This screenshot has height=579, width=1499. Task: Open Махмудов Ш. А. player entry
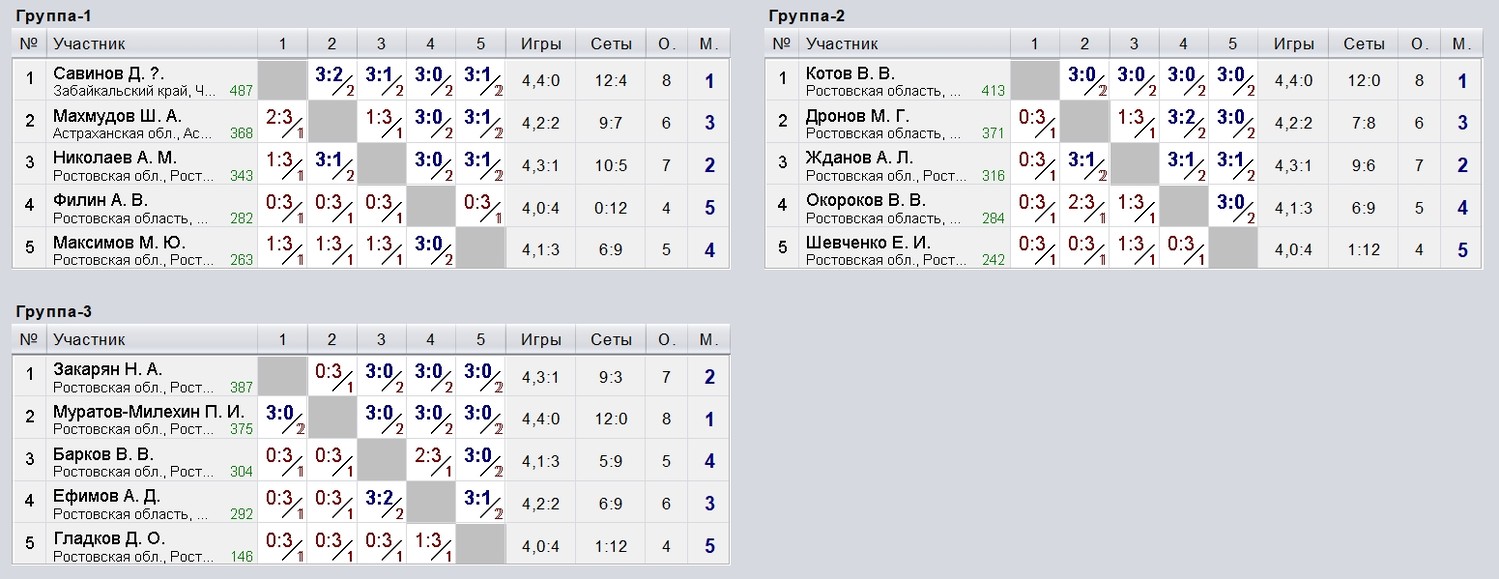coord(117,116)
